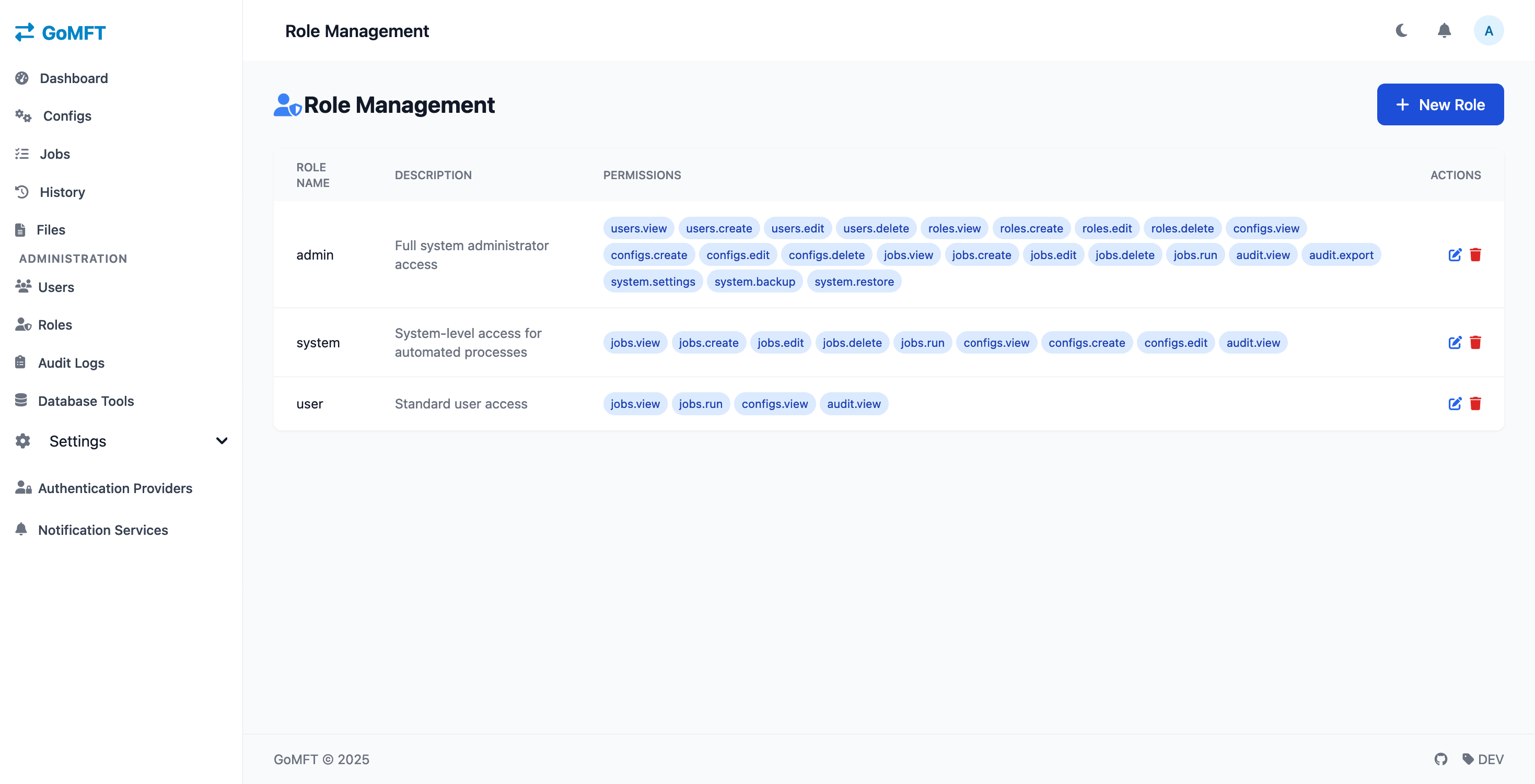
Task: Edit the admin role
Action: pos(1455,255)
